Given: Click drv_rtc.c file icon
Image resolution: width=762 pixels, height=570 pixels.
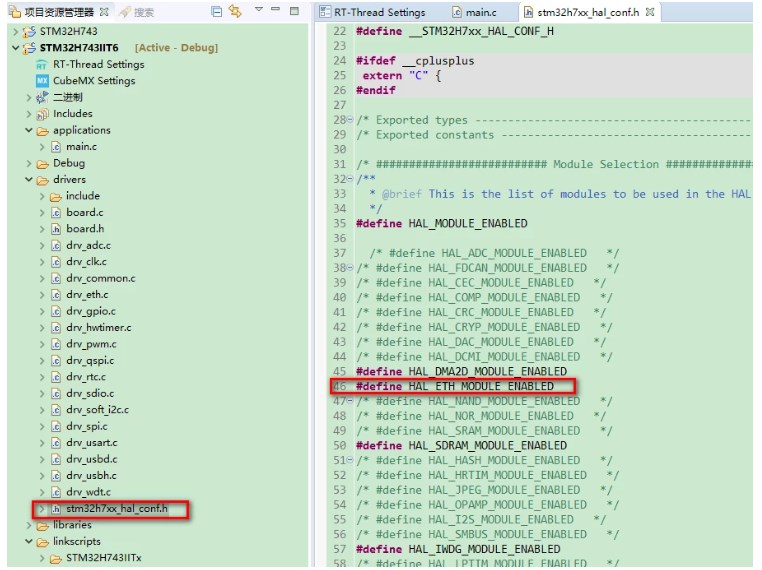Looking at the screenshot, I should [x=56, y=377].
